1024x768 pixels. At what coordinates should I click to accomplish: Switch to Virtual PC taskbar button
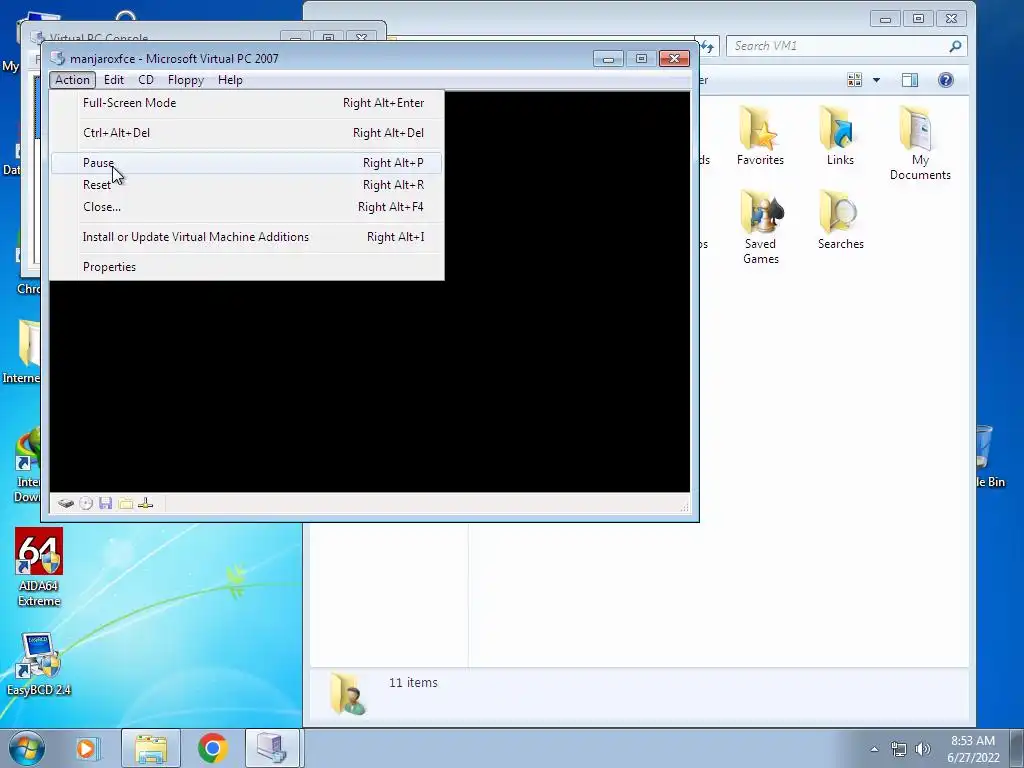[x=272, y=748]
